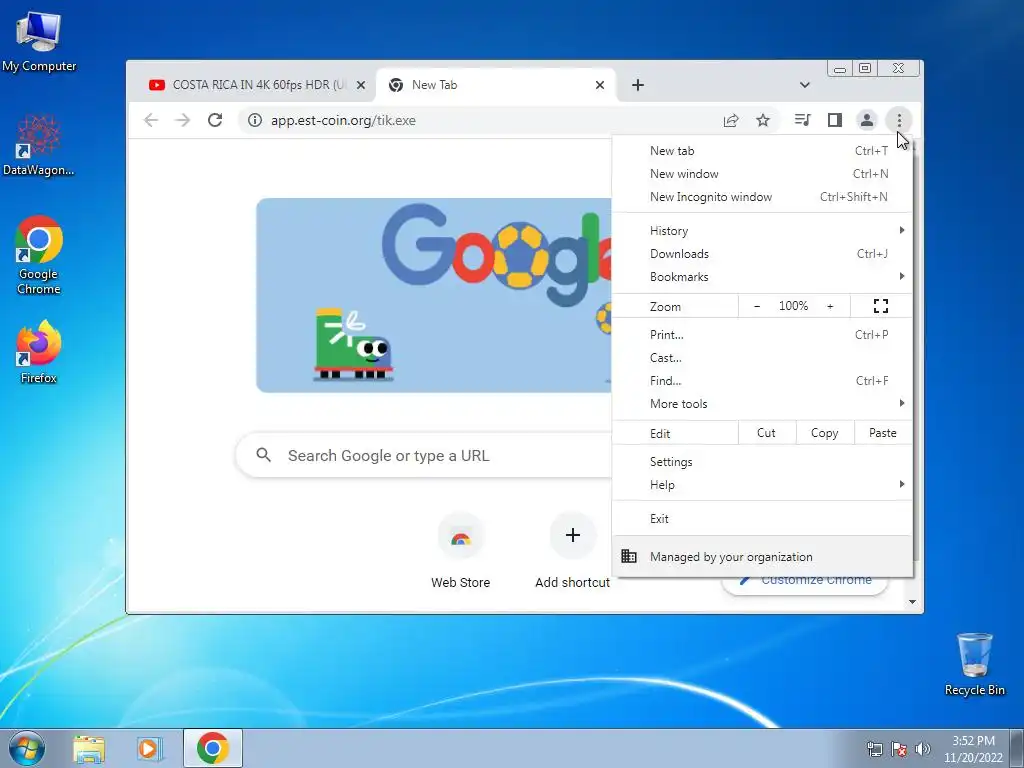Click the network tray icon
Screen dimensions: 1024x768
point(874,749)
